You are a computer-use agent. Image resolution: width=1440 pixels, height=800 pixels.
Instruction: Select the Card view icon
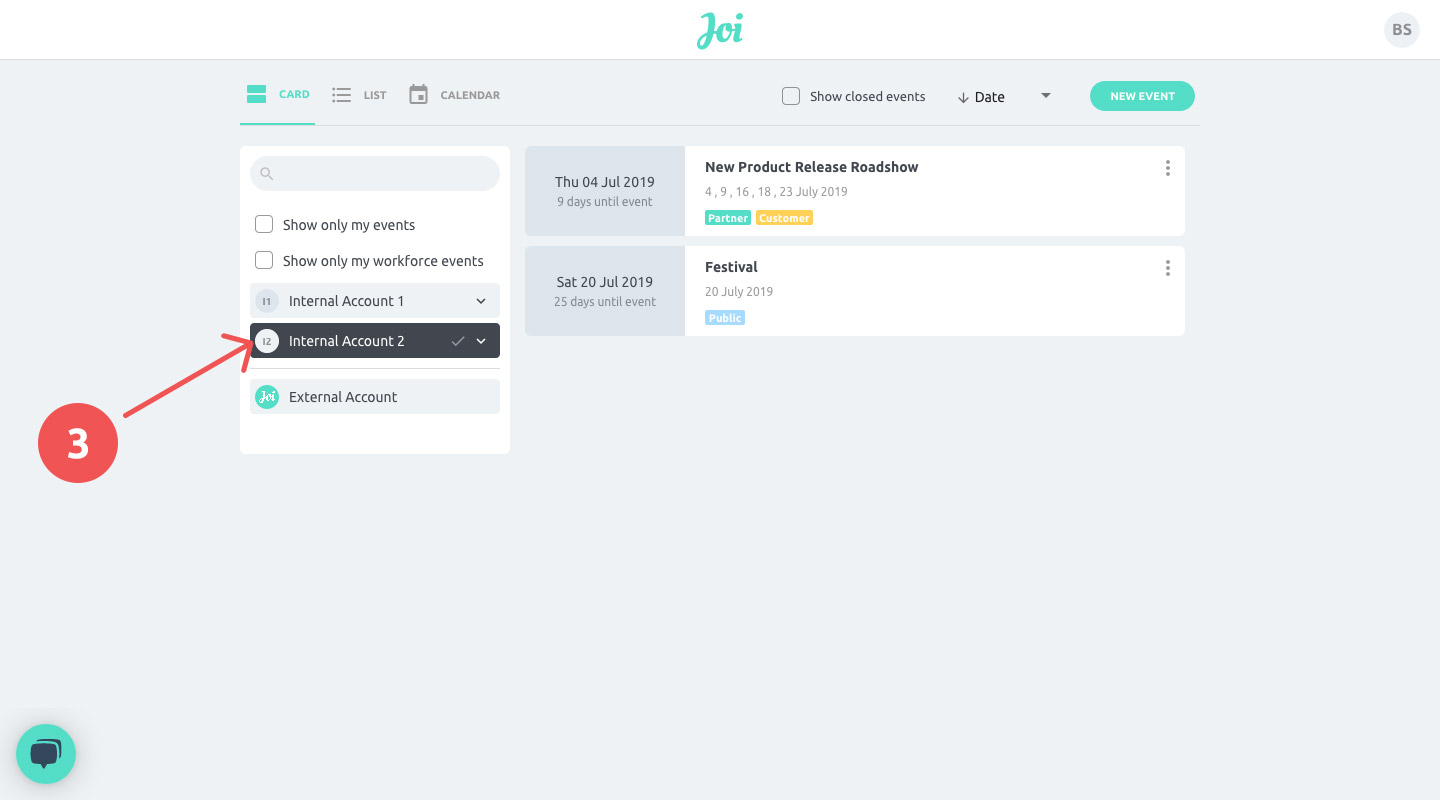pyautogui.click(x=256, y=92)
